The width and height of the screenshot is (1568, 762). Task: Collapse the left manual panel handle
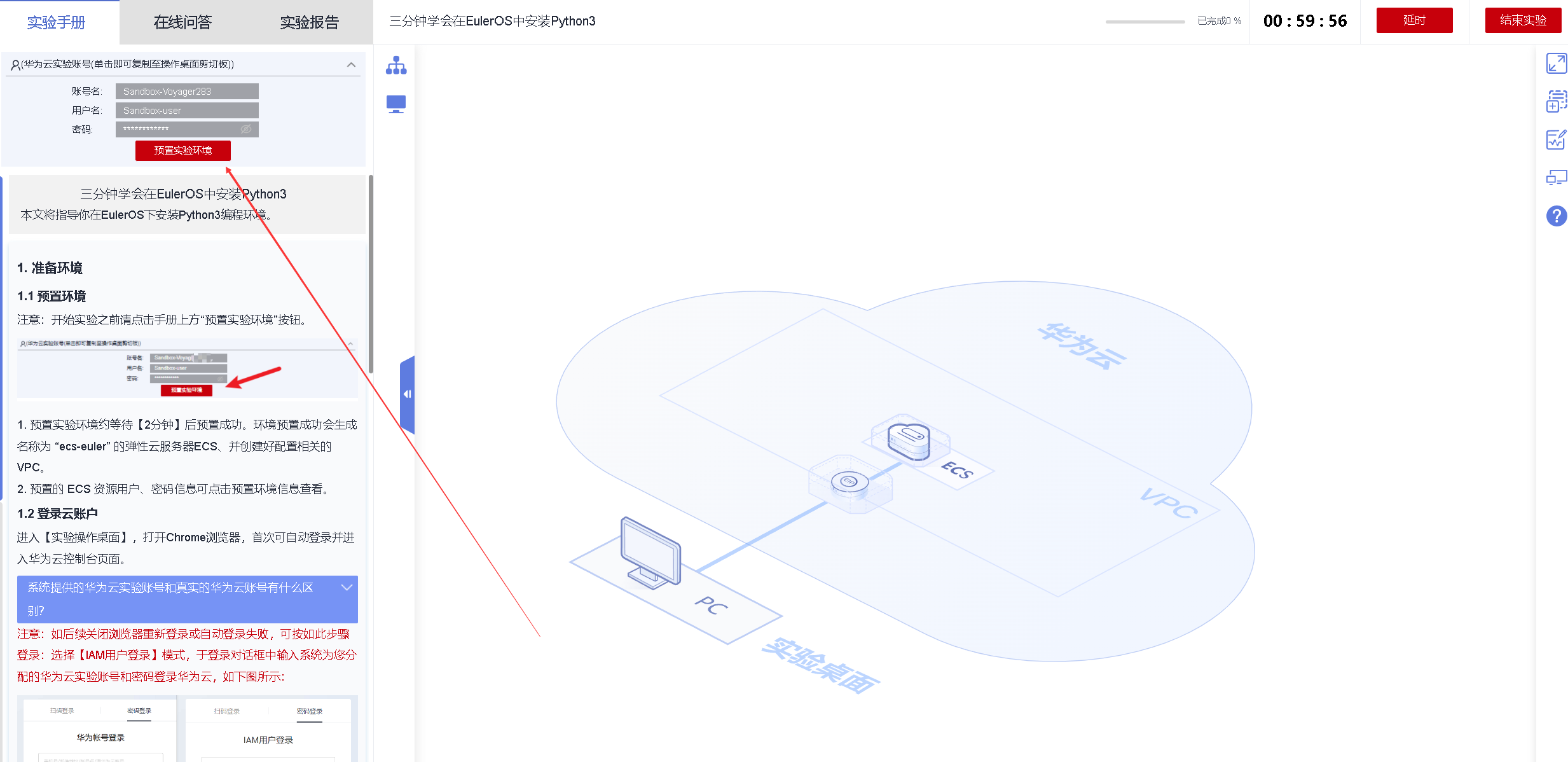(407, 394)
